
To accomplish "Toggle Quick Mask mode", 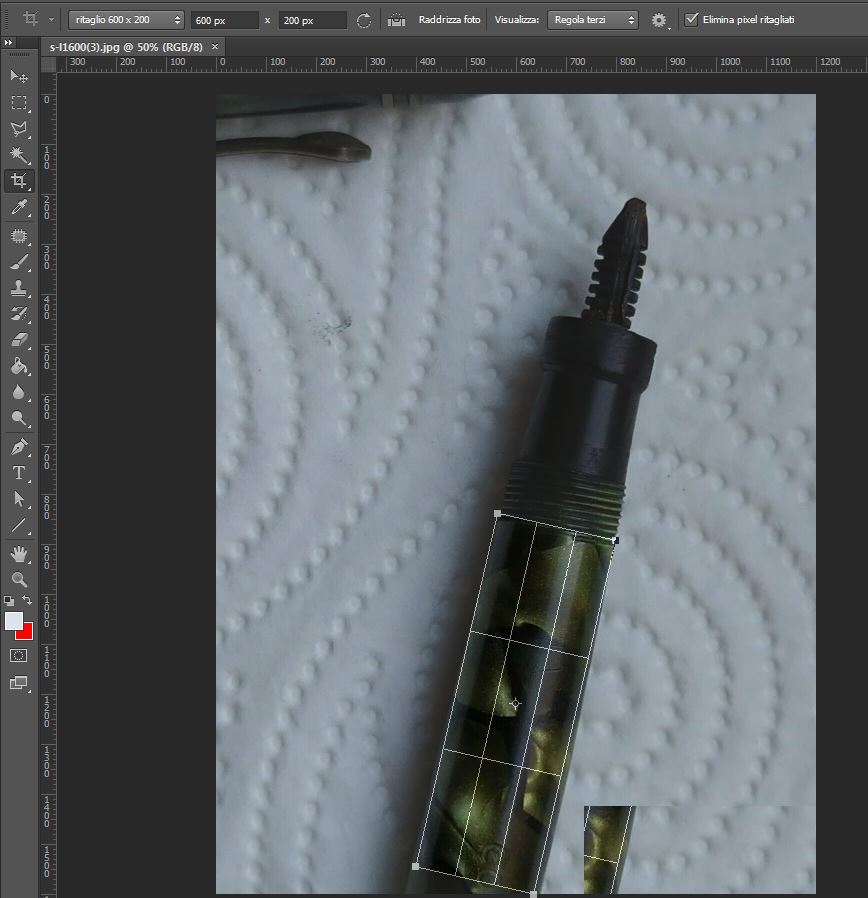I will point(18,655).
